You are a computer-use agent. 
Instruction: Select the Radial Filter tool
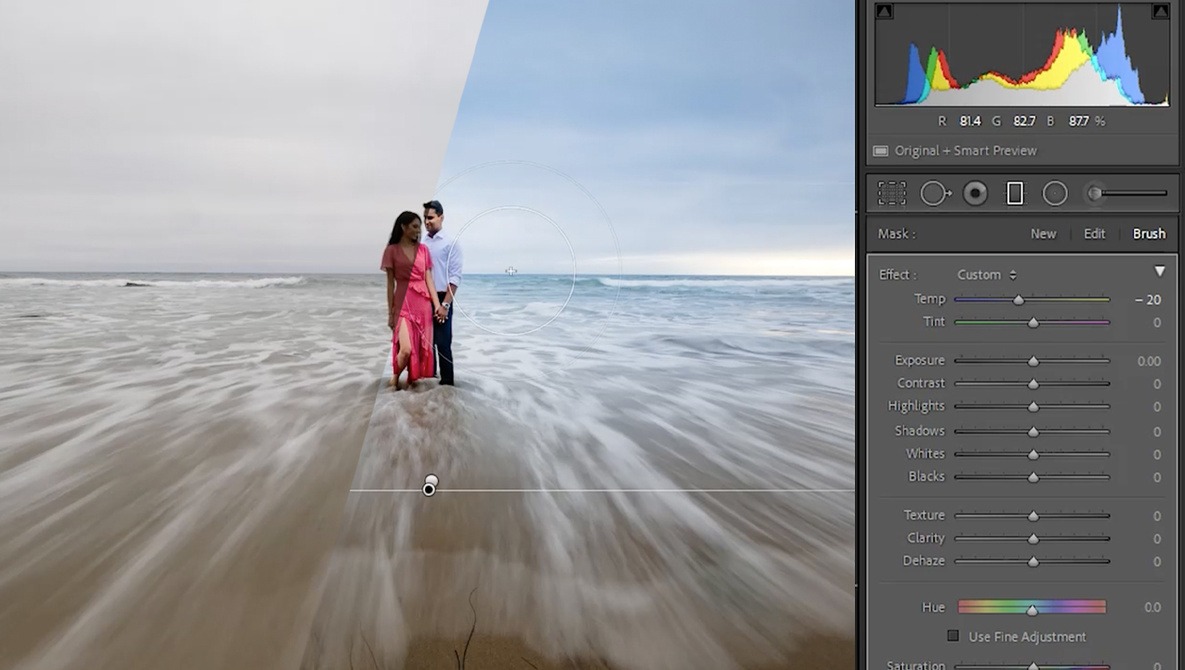(1055, 193)
